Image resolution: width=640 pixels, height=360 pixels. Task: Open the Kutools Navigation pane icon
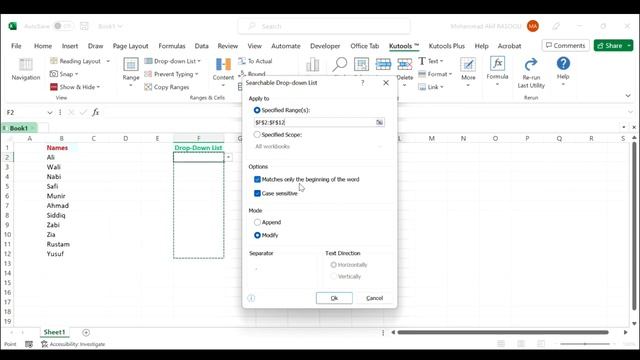click(x=26, y=64)
